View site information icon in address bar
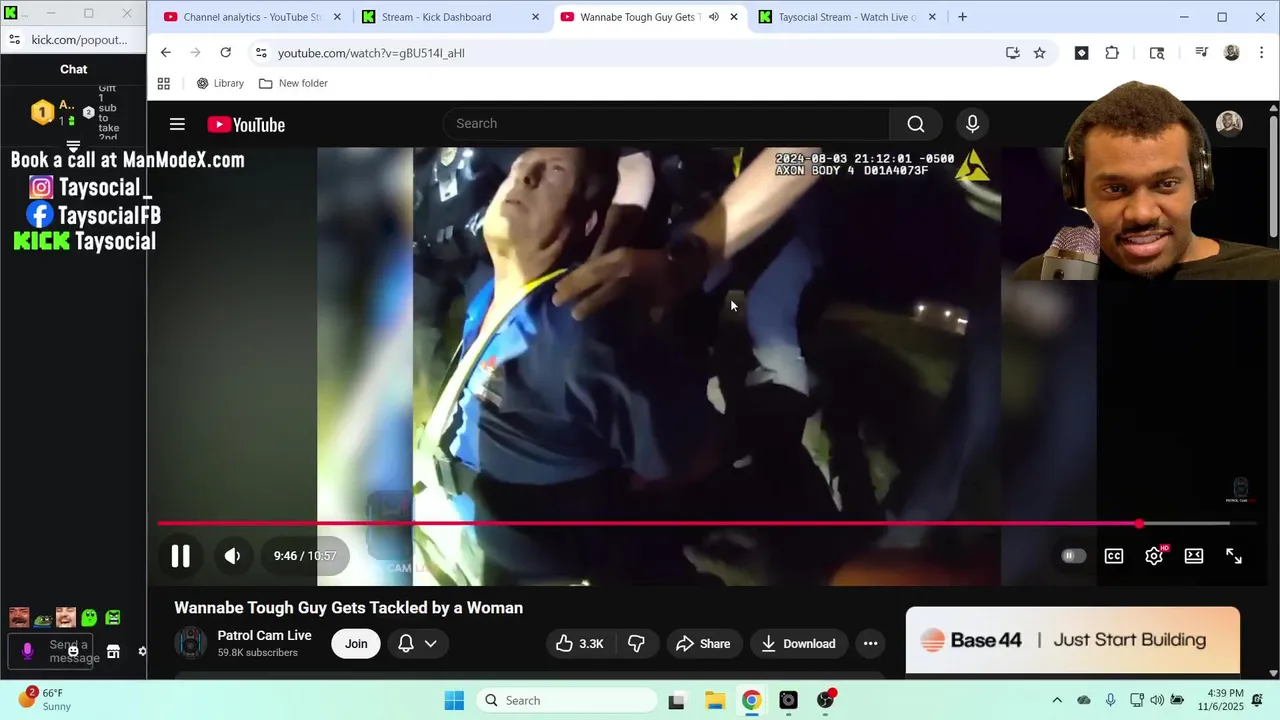1280x720 pixels. click(261, 53)
